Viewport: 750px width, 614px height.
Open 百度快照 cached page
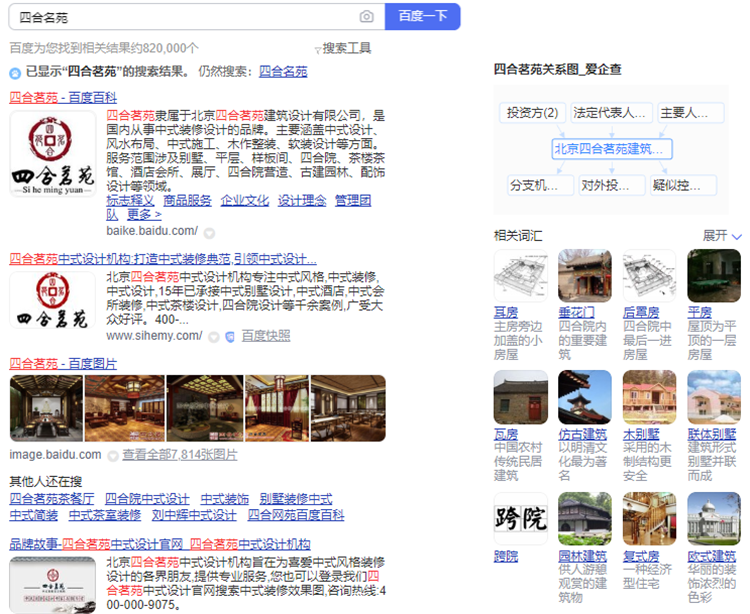click(265, 336)
